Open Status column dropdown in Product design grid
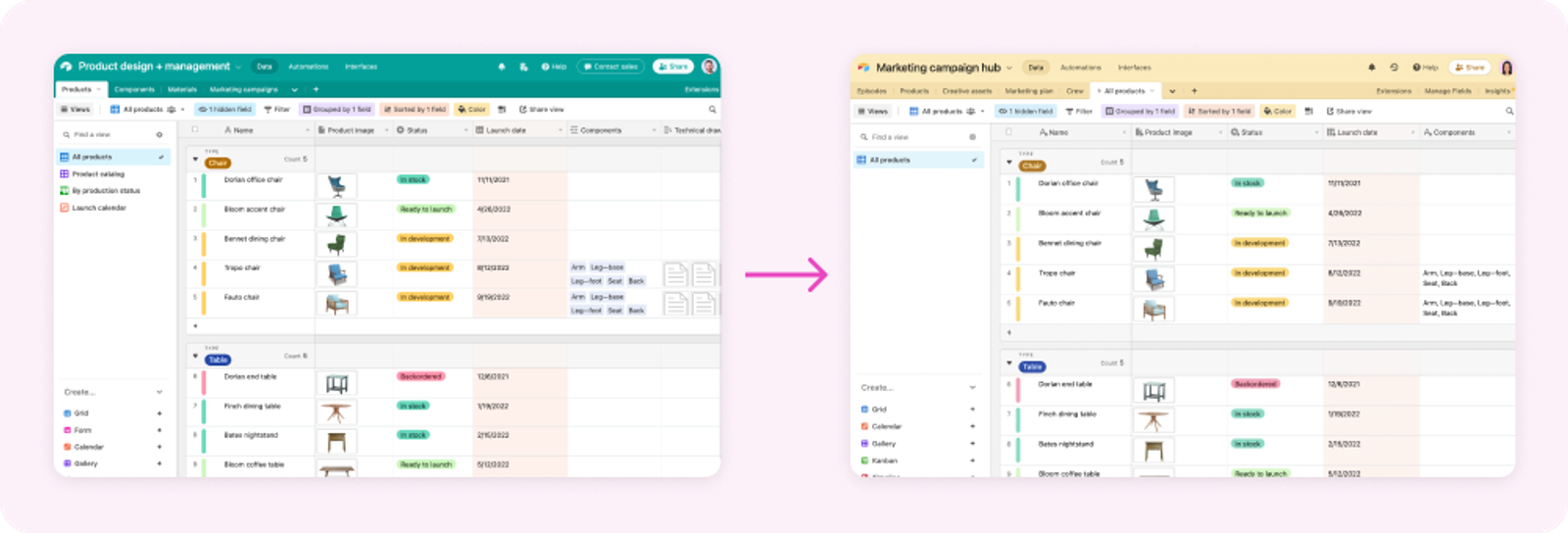Viewport: 1568px width, 533px height. [x=465, y=130]
